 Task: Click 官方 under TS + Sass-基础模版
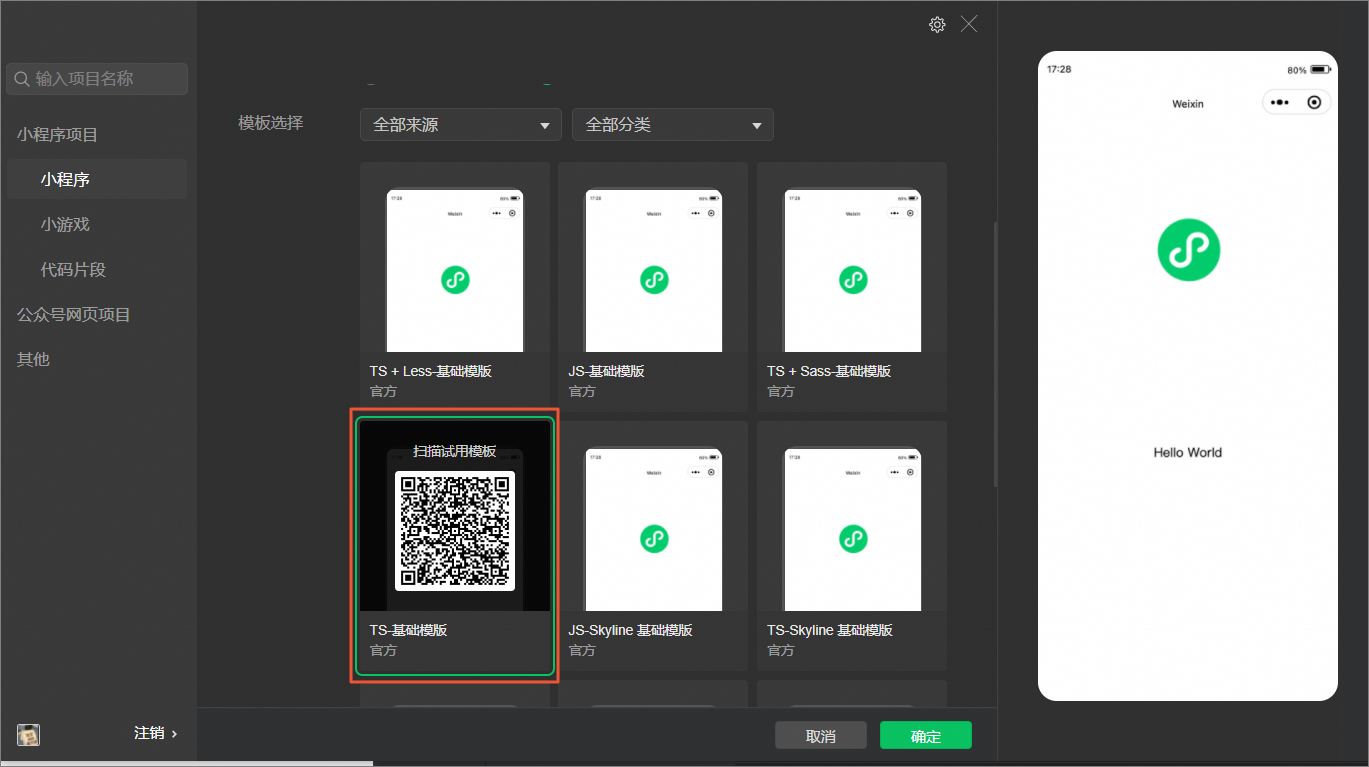click(x=780, y=391)
